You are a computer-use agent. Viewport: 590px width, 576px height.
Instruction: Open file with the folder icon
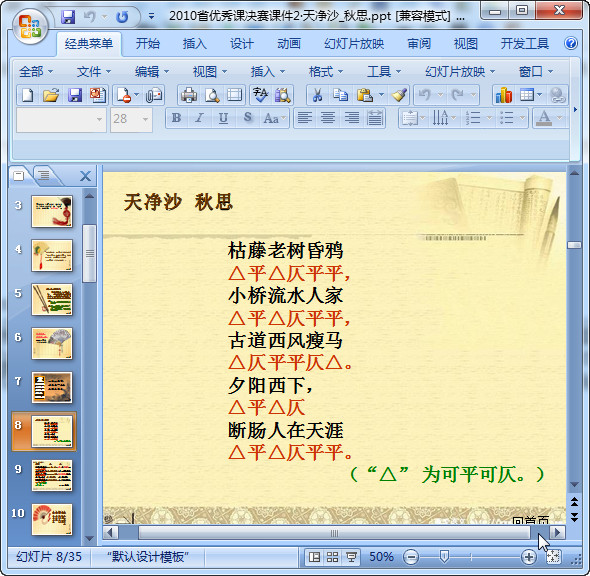tap(51, 95)
